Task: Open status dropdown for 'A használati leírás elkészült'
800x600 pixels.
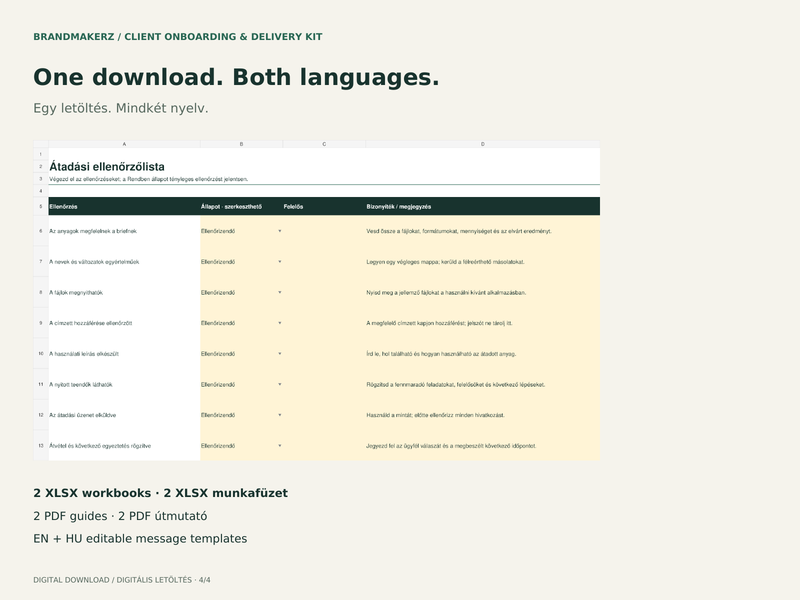Action: (280, 354)
